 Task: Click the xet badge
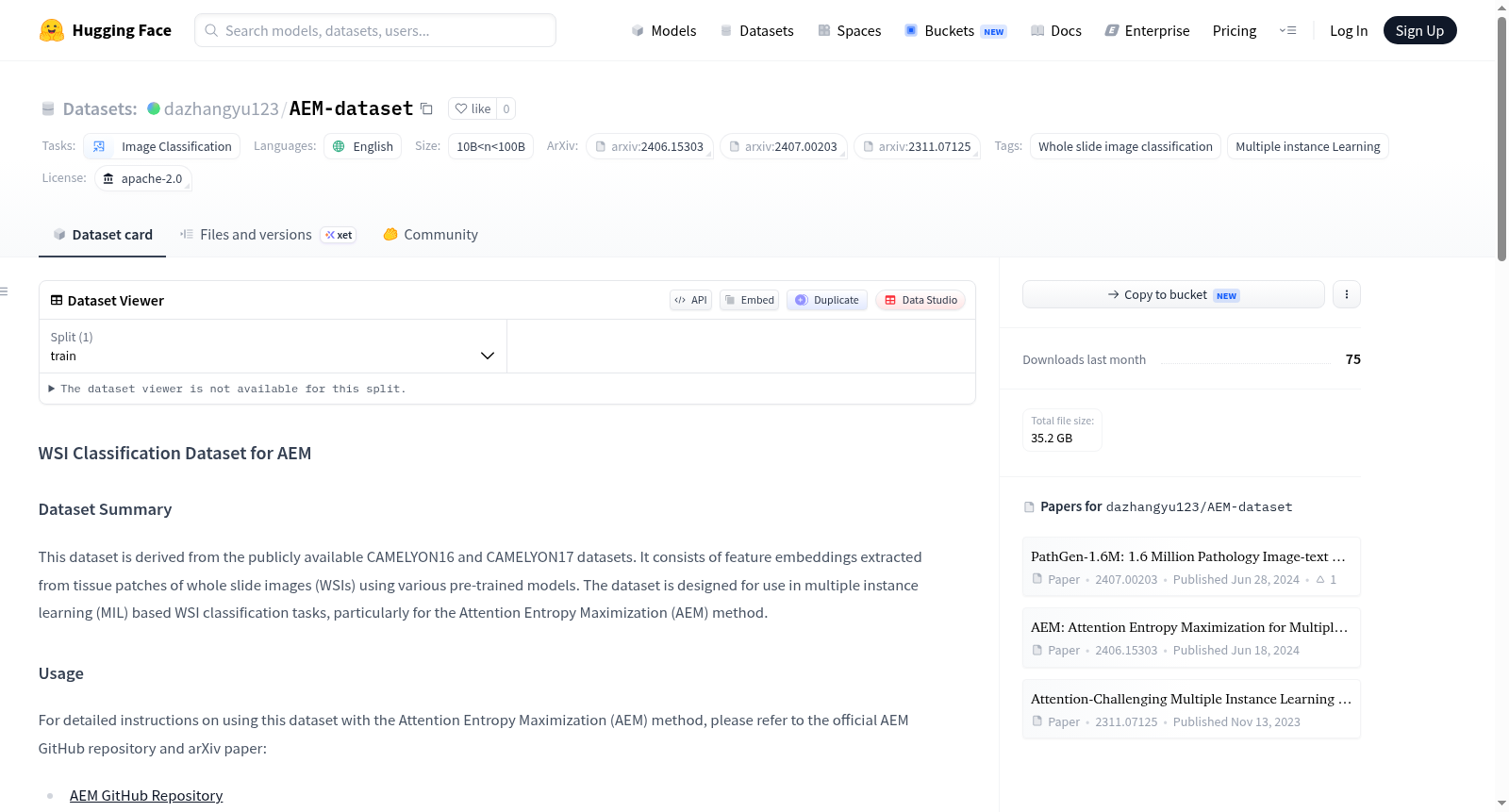coord(339,235)
